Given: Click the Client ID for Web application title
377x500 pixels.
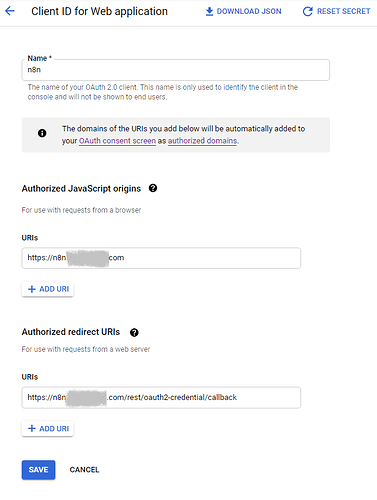Looking at the screenshot, I should 99,11.
